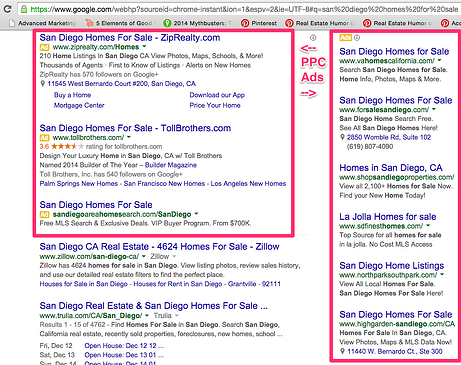
Task: Open San Diego Homes For Sale - ZipRealty.com ad
Action: 130,38
